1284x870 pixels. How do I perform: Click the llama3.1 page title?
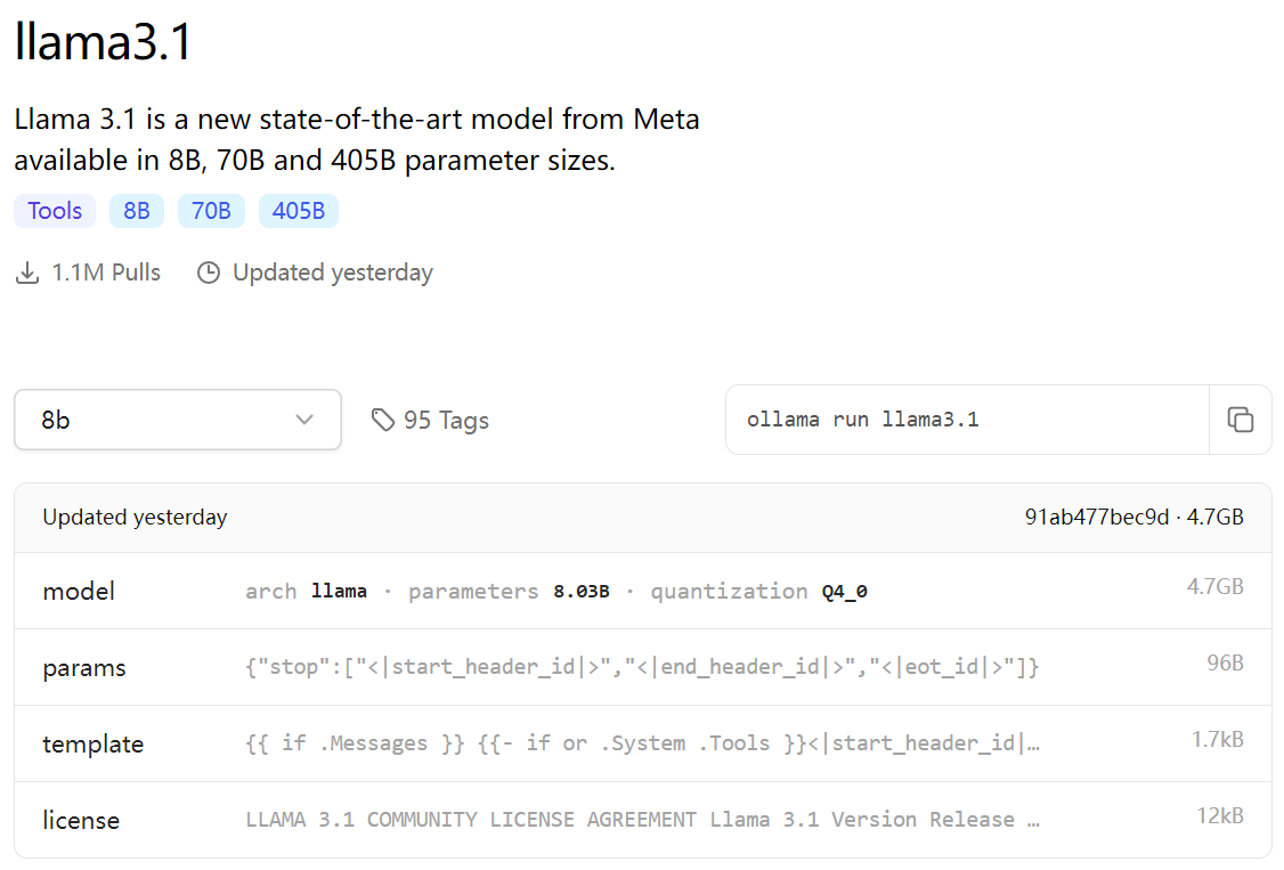[102, 42]
